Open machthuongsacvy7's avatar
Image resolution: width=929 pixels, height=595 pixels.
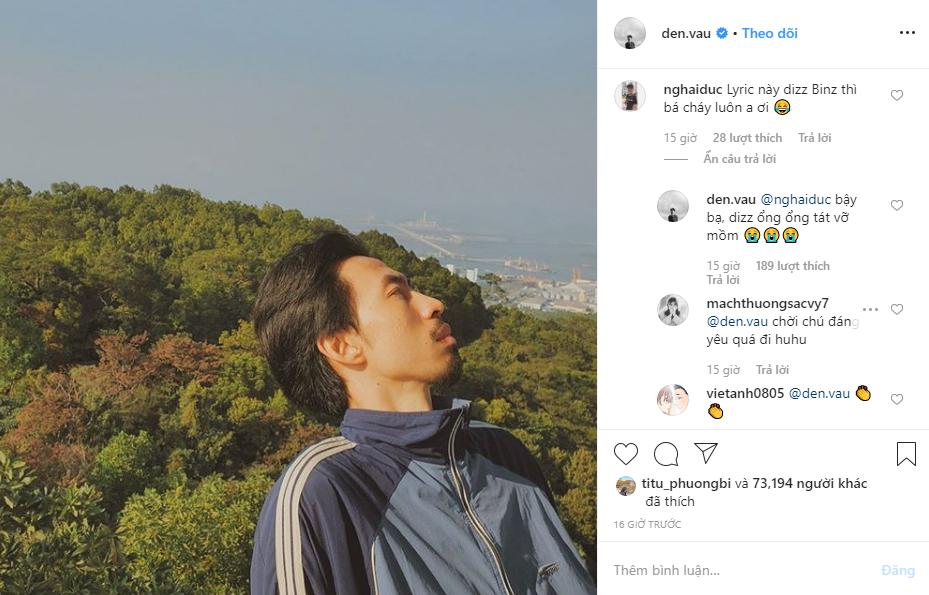pos(673,310)
